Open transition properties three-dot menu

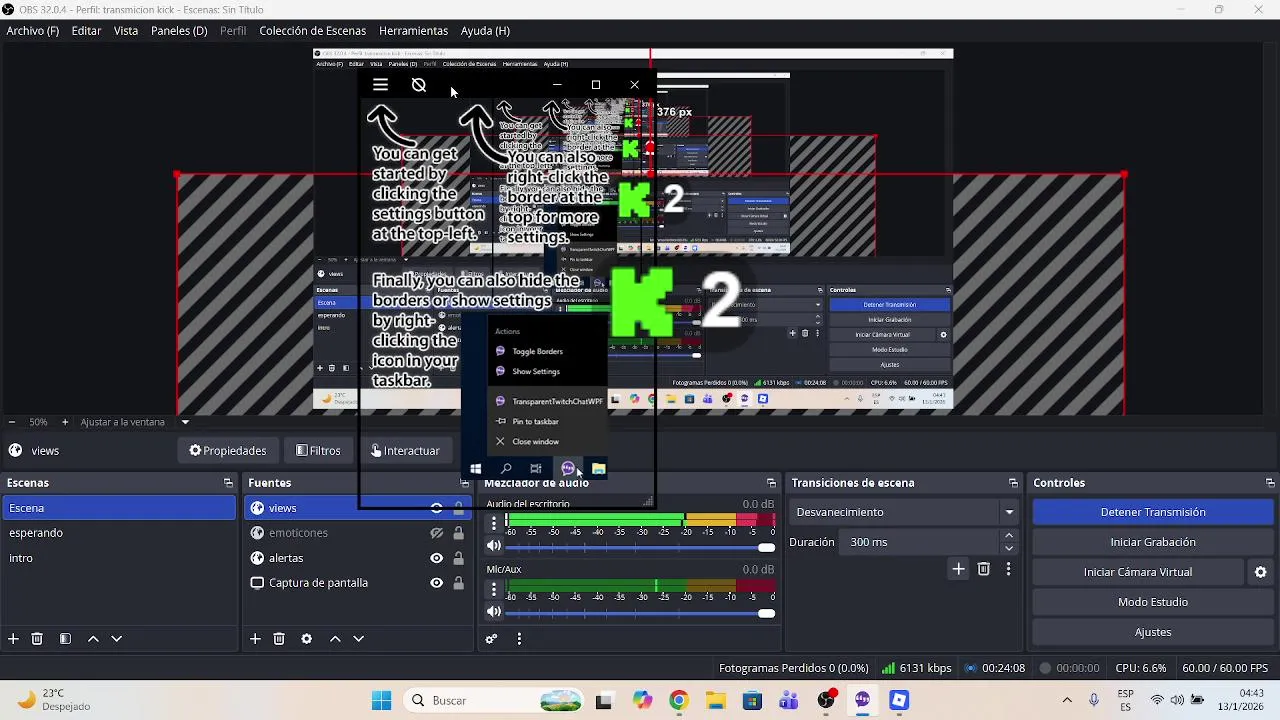(1008, 569)
